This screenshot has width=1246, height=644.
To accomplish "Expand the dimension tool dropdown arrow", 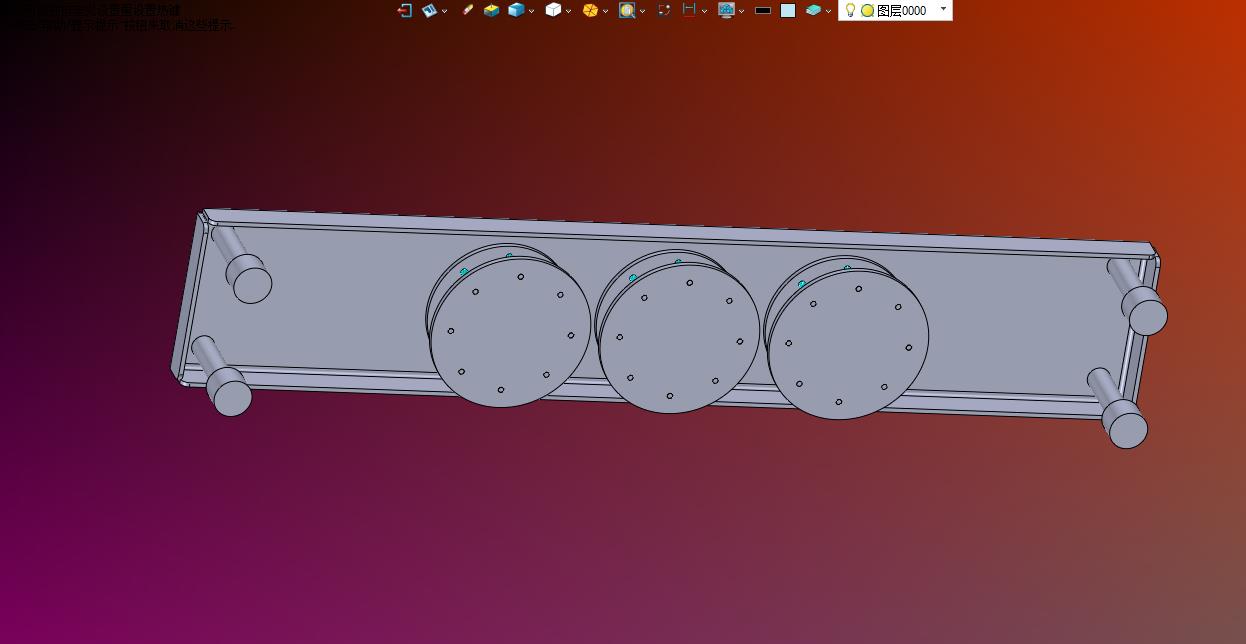I will [x=704, y=11].
